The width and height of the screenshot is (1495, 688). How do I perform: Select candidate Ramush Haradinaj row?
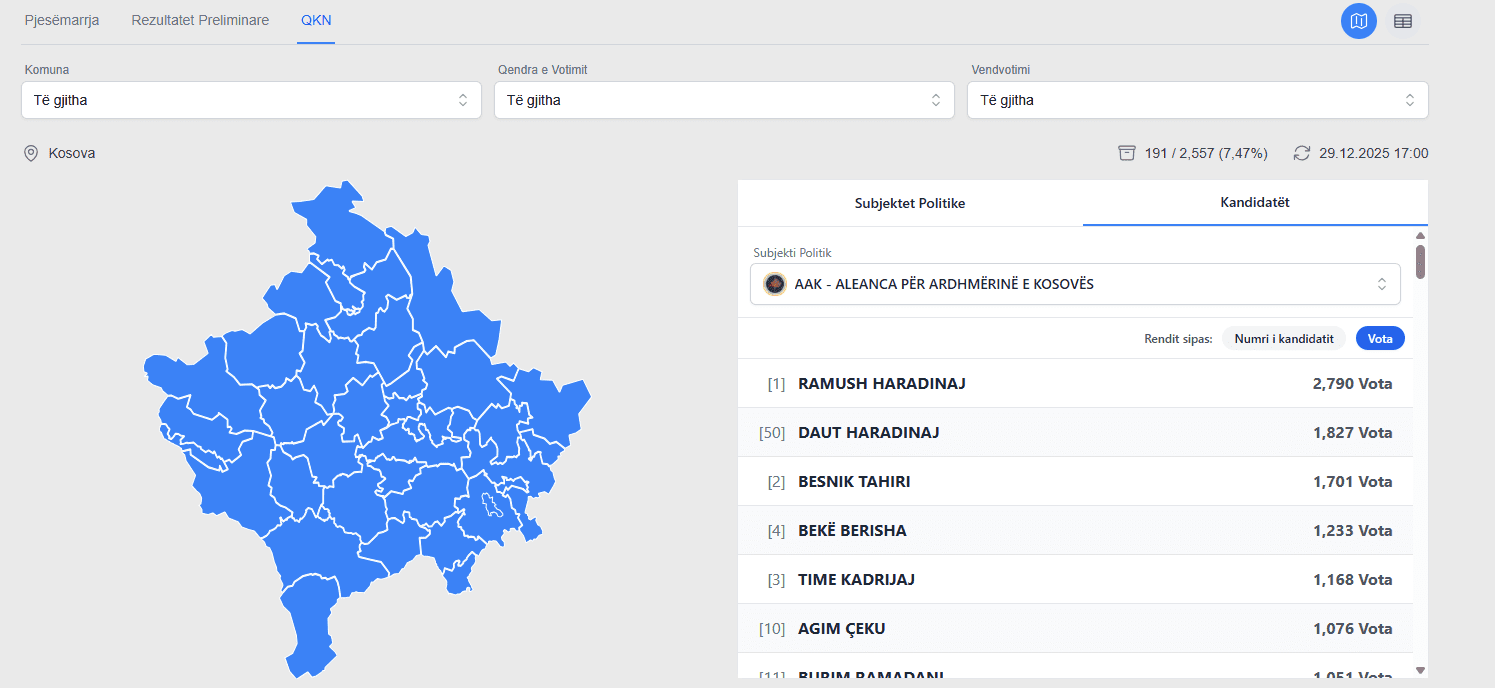point(1075,384)
